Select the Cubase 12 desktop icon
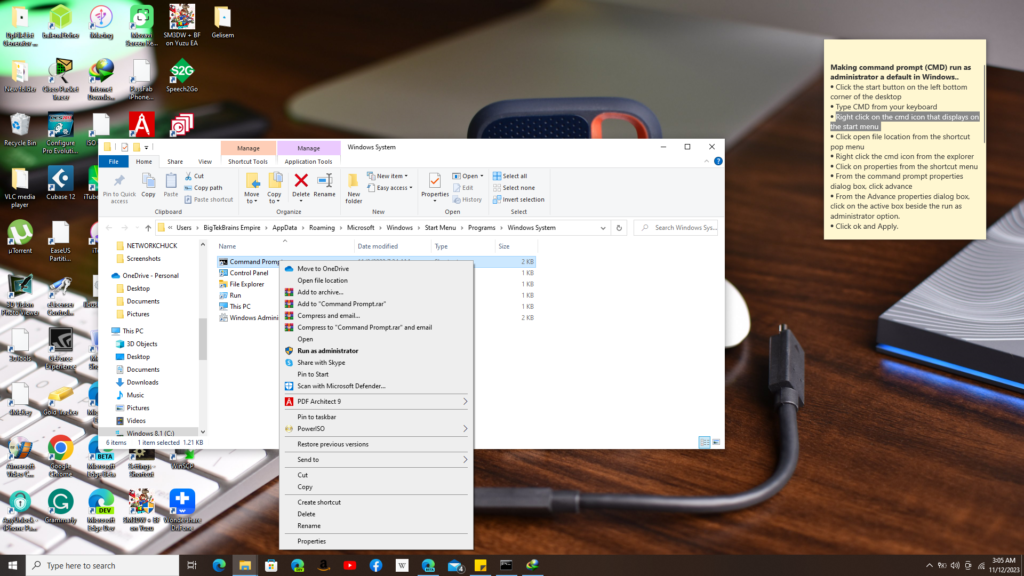 [x=60, y=184]
